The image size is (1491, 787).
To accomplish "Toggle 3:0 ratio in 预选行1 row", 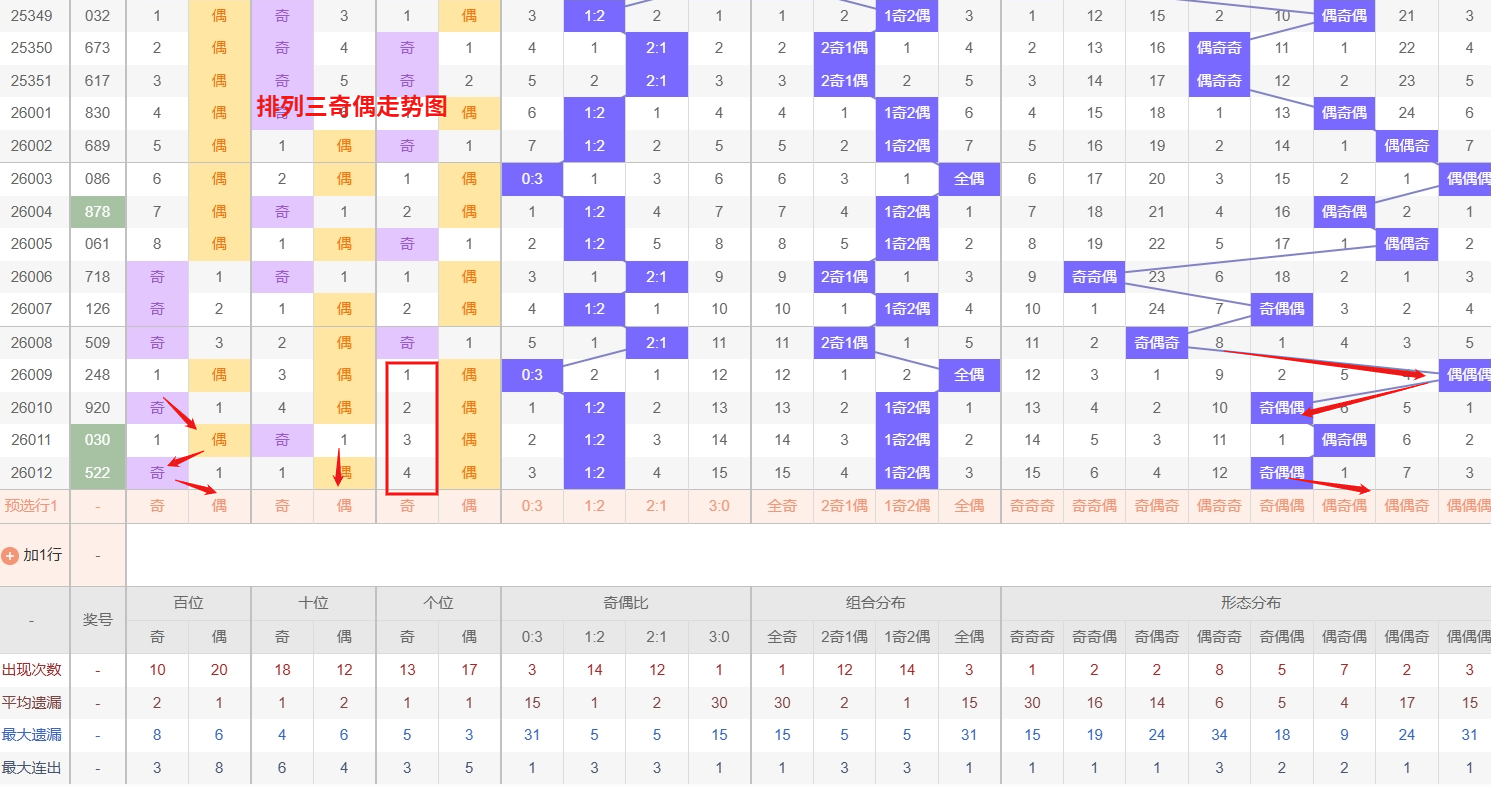I will [719, 506].
